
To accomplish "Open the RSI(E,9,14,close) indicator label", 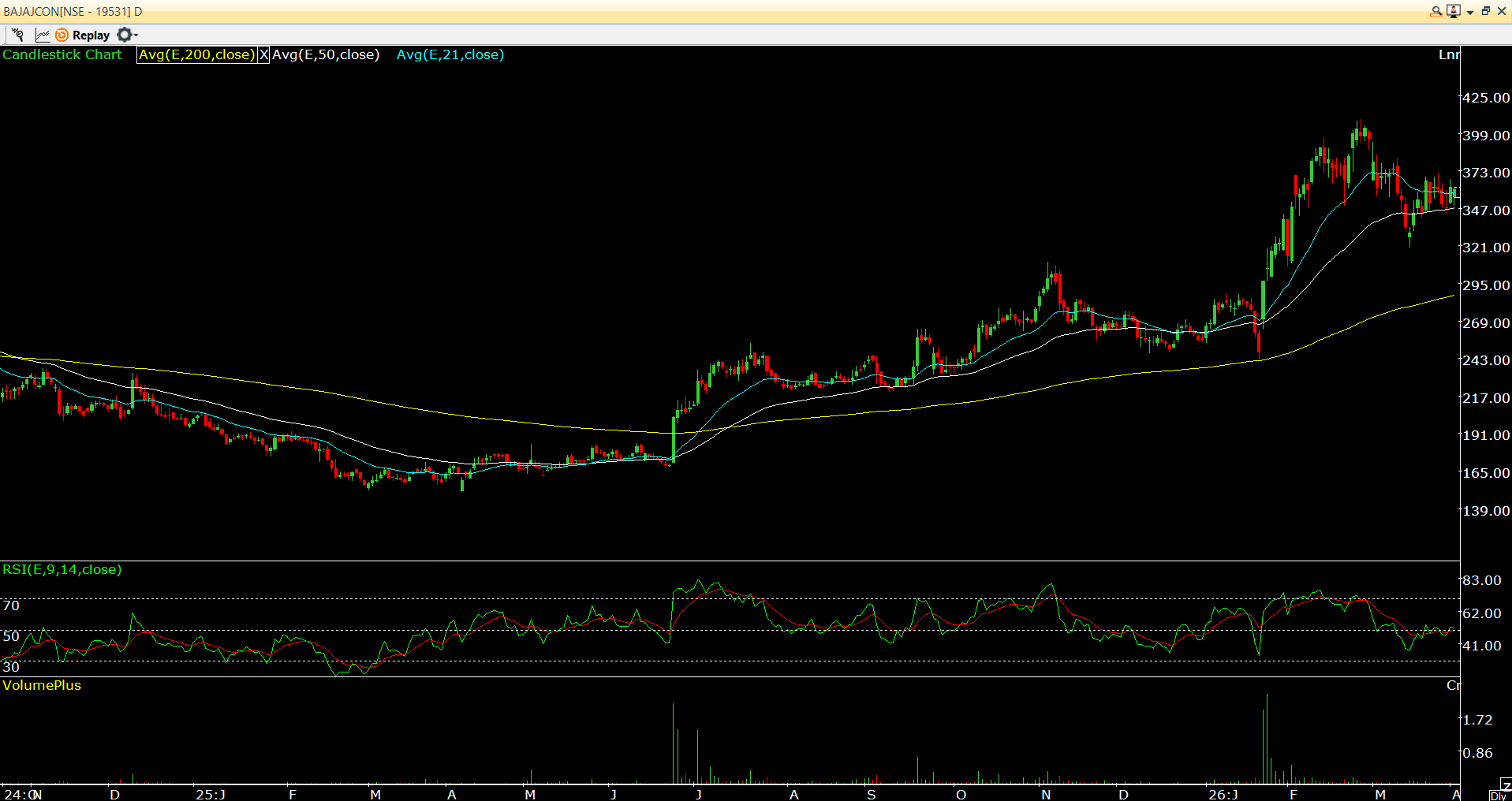I will (x=62, y=569).
